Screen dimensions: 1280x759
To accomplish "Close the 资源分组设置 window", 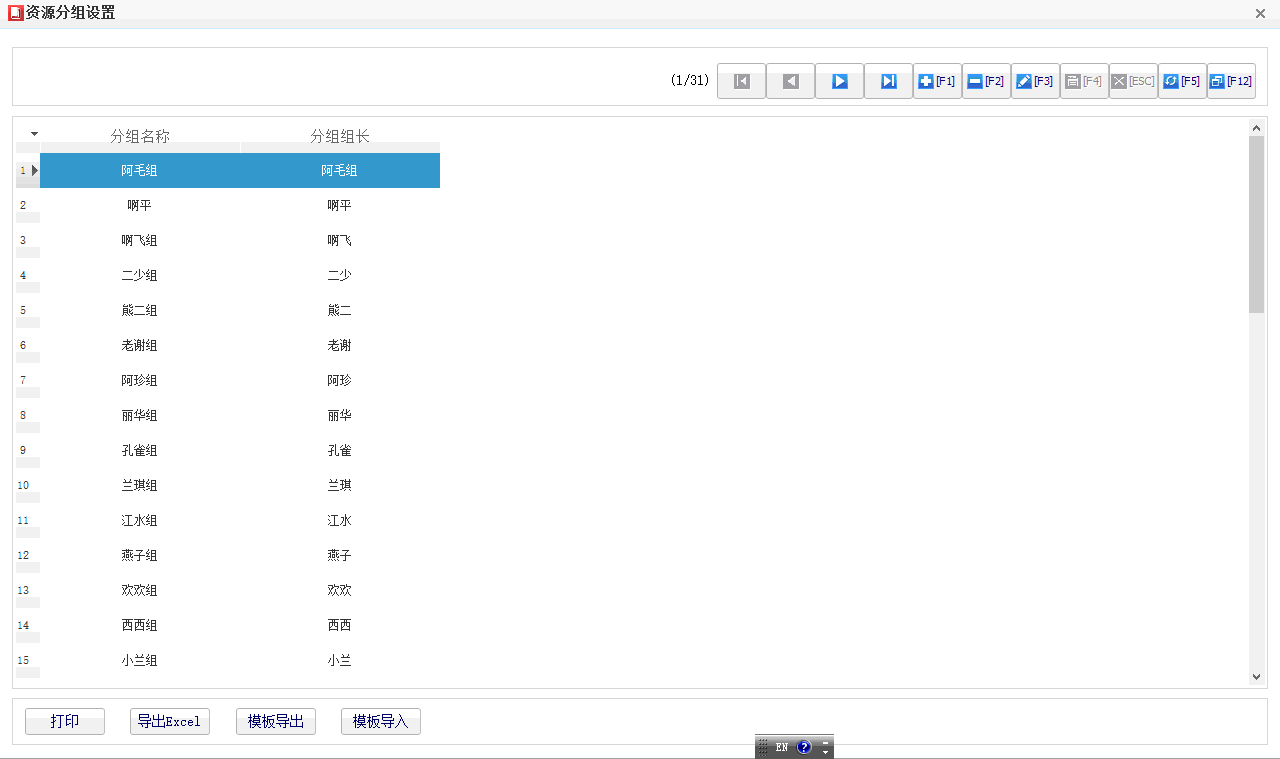I will (1261, 13).
